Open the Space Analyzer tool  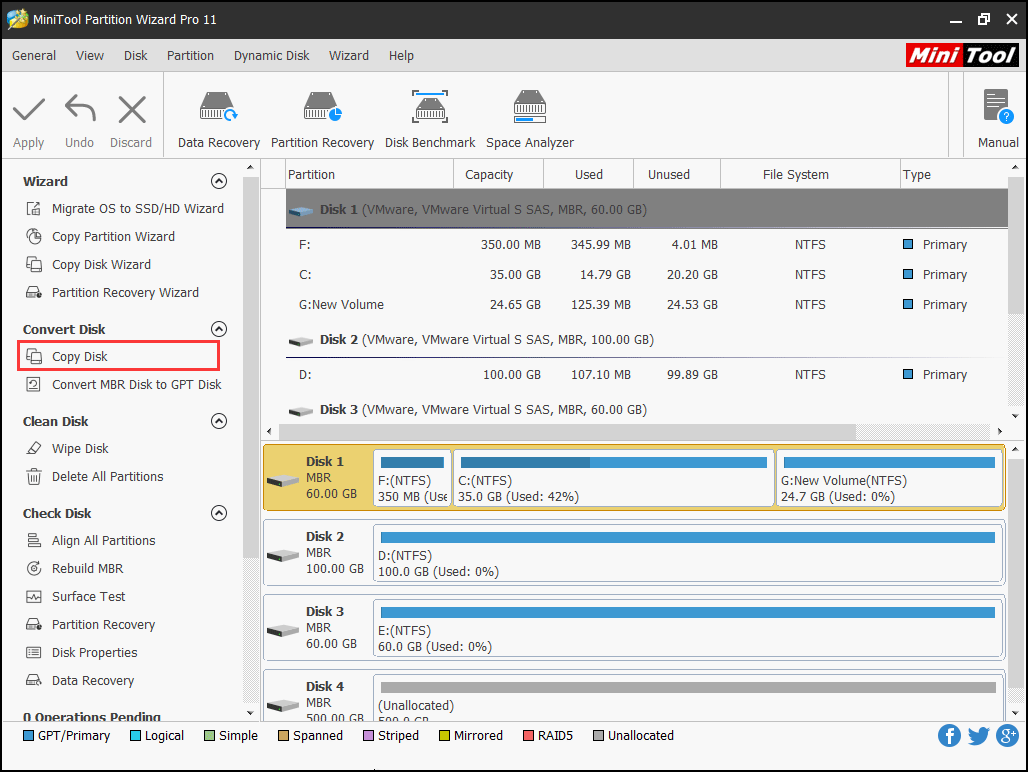[530, 120]
